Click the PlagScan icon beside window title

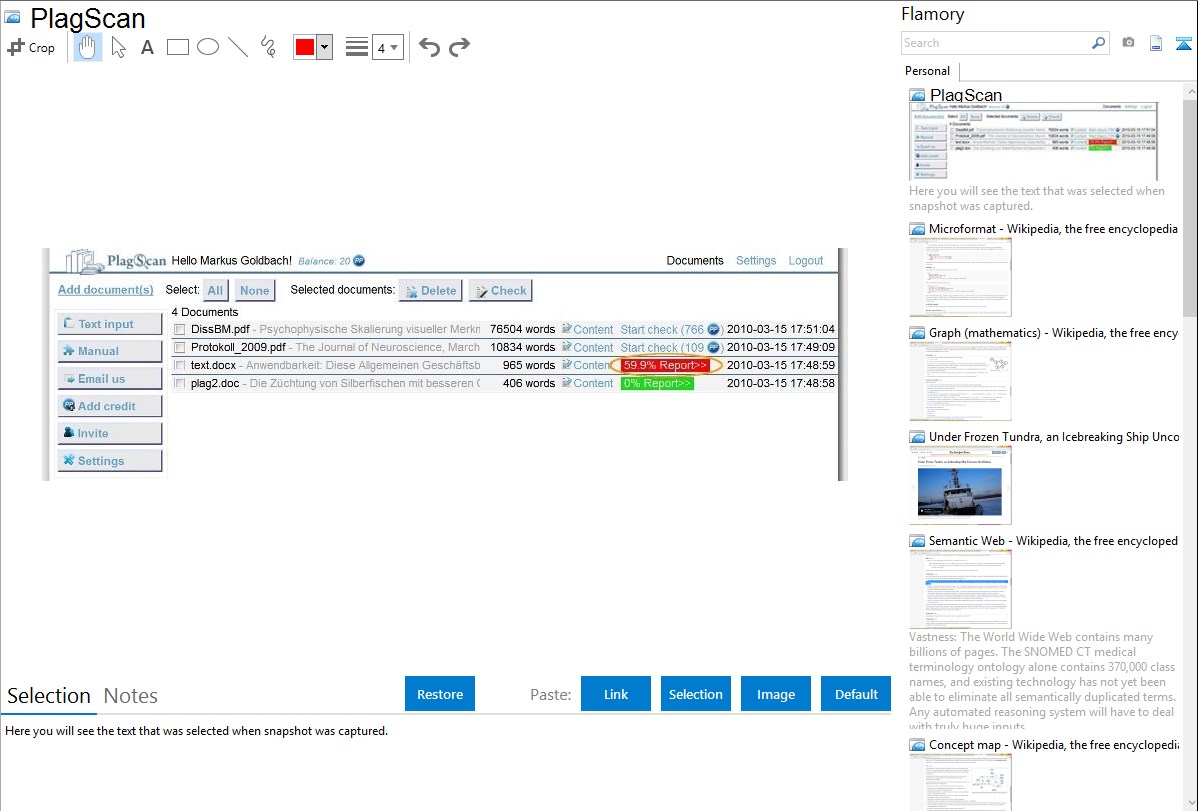tap(12, 17)
